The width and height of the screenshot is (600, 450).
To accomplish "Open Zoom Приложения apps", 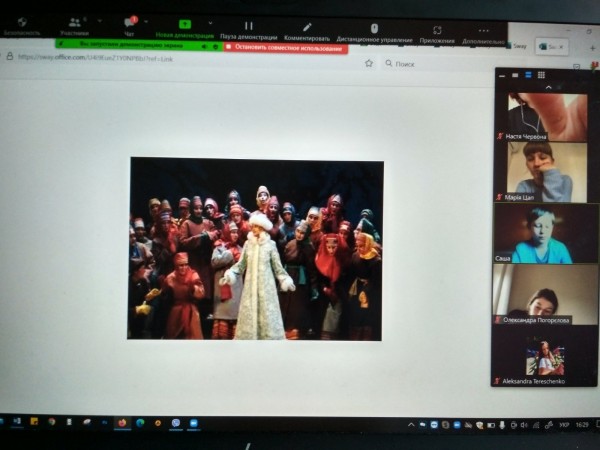I will click(x=437, y=34).
